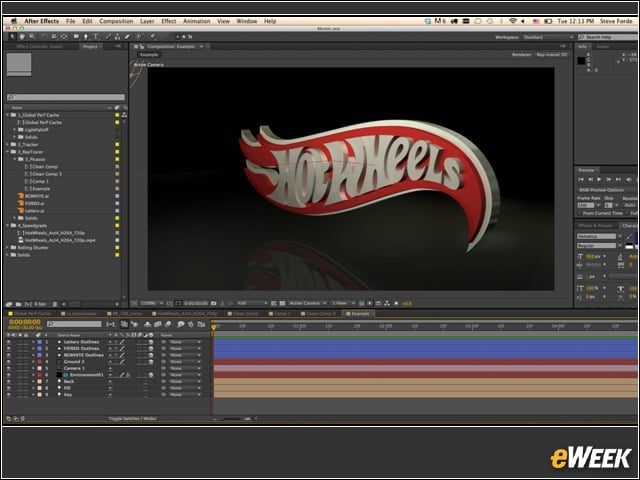The width and height of the screenshot is (640, 480).
Task: Click Draft 3D icon in timeline header
Action: tap(134, 324)
